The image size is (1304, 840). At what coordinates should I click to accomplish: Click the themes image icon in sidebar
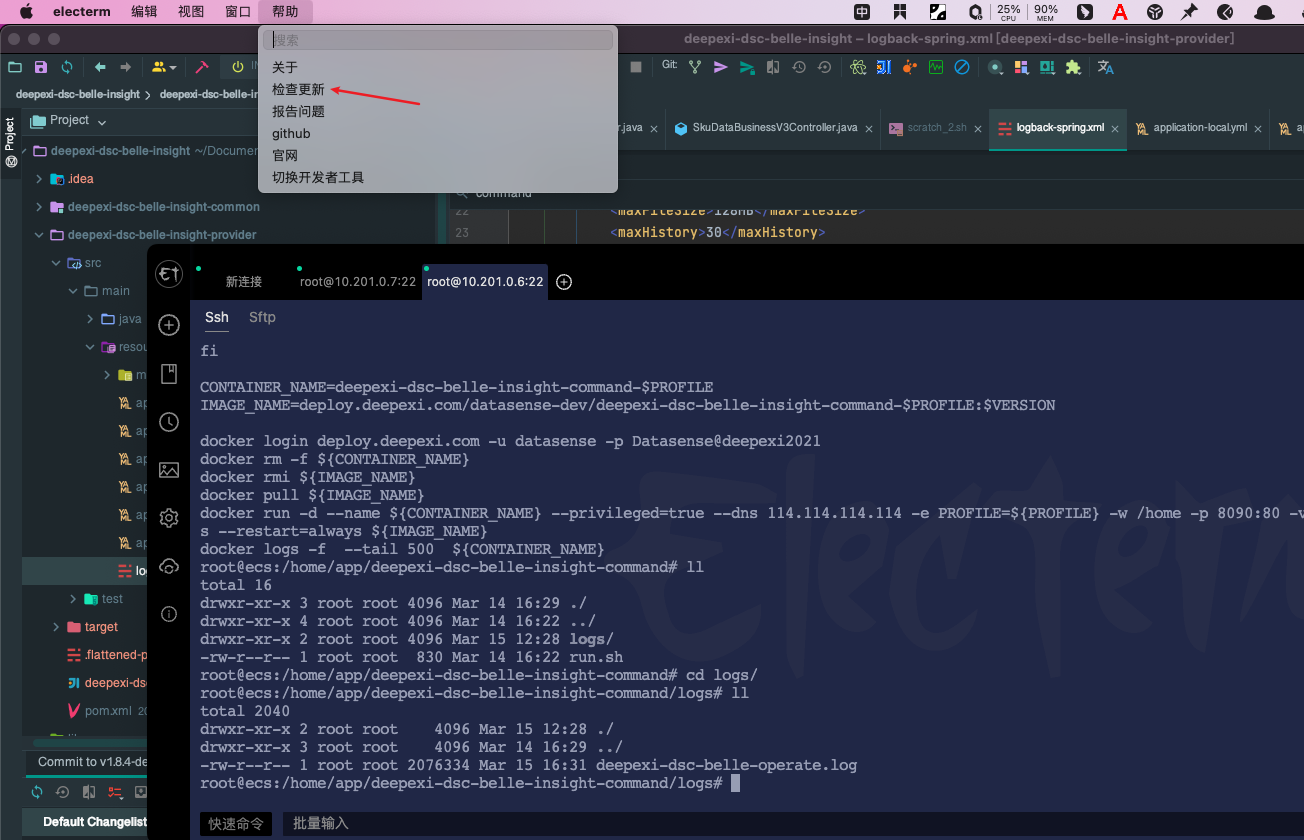pyautogui.click(x=168, y=469)
